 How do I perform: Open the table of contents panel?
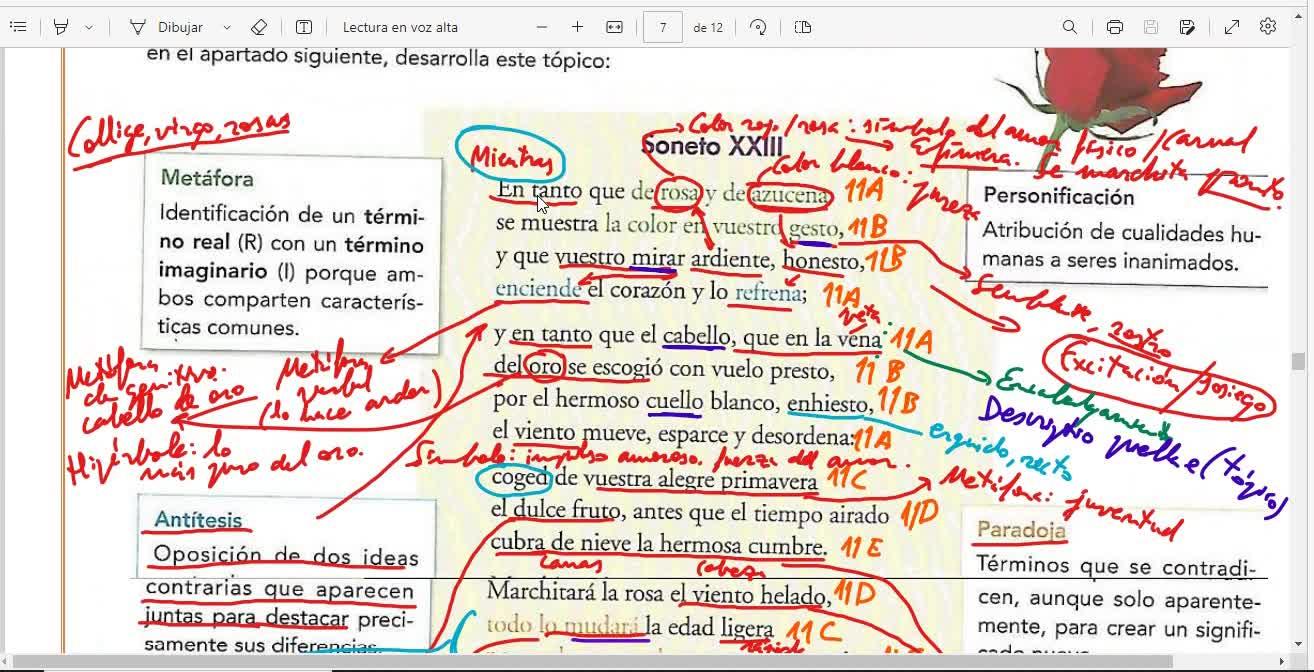click(x=17, y=27)
